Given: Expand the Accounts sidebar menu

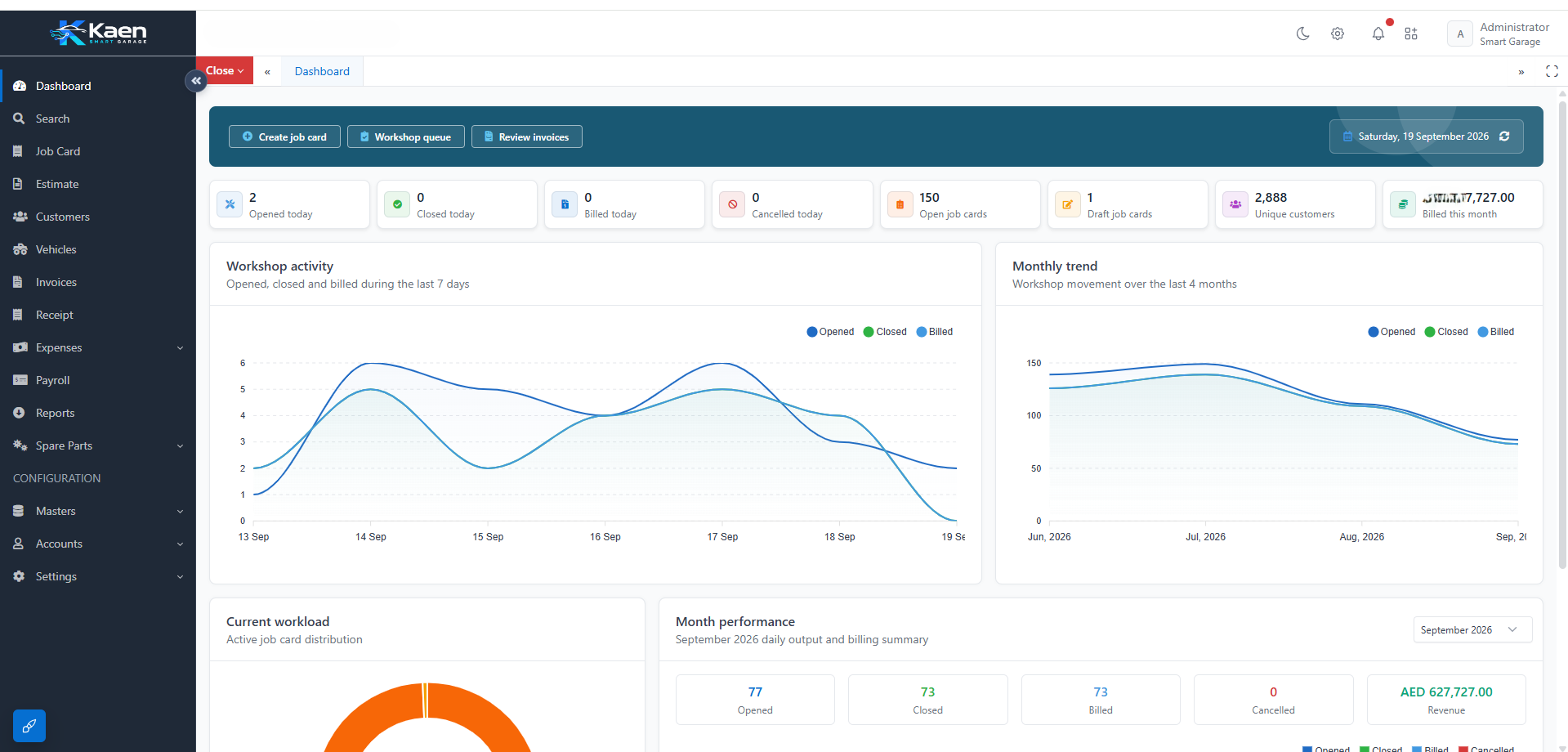Looking at the screenshot, I should (98, 544).
